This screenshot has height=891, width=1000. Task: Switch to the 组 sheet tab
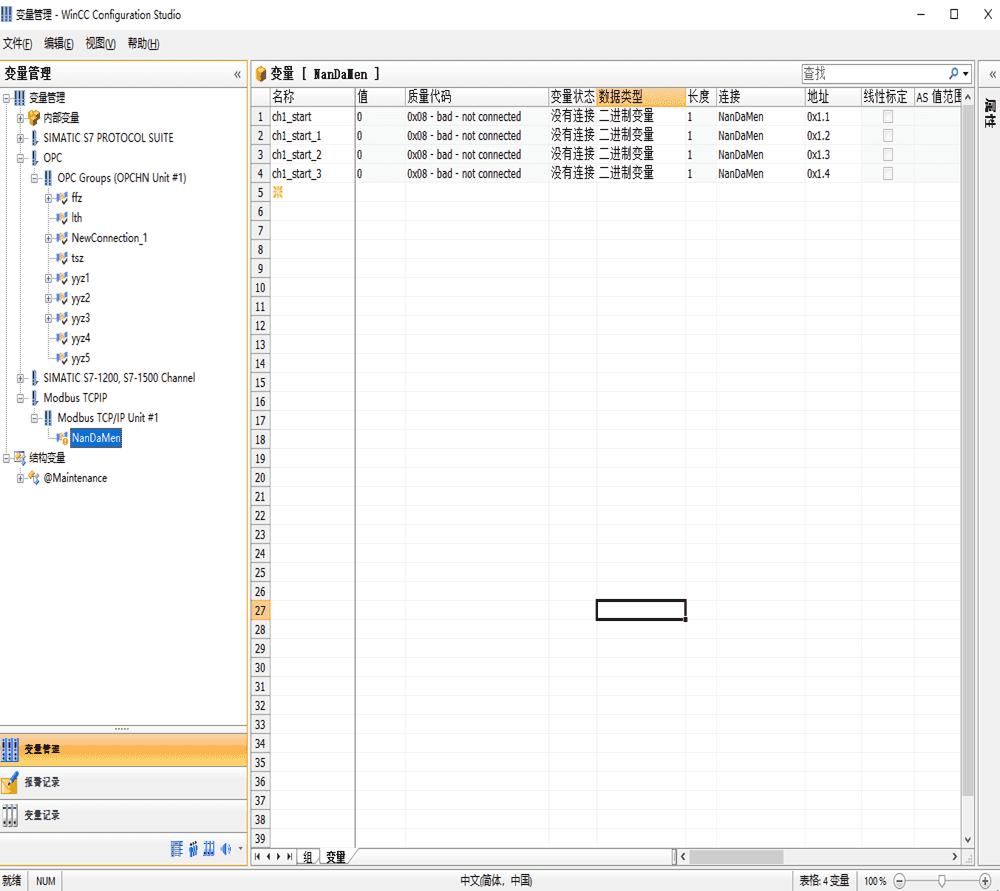308,857
